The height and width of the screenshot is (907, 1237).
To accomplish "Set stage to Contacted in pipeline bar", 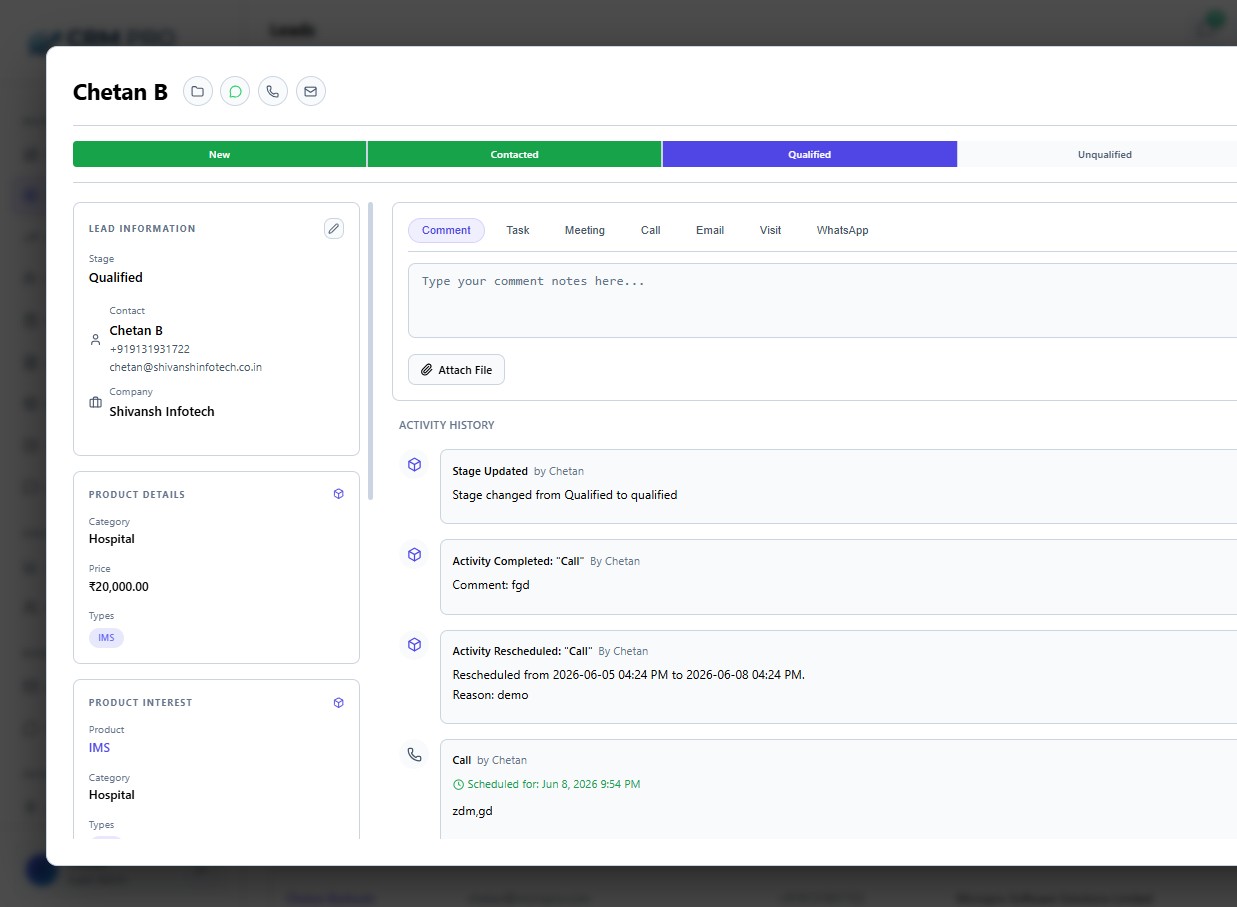I will [514, 154].
